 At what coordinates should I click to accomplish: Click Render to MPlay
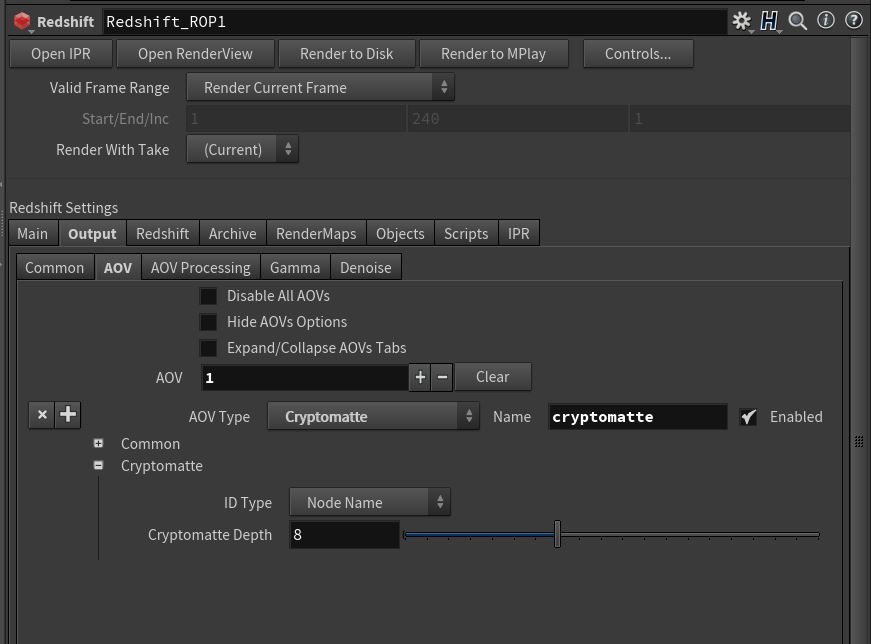click(493, 53)
